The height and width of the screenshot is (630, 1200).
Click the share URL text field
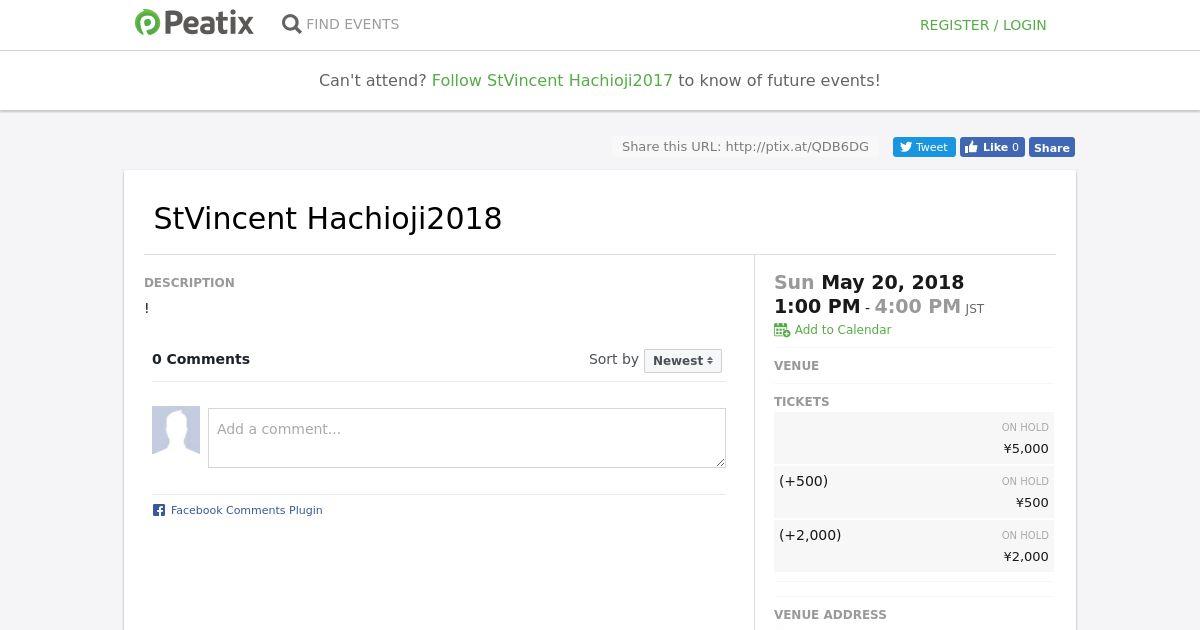745,147
